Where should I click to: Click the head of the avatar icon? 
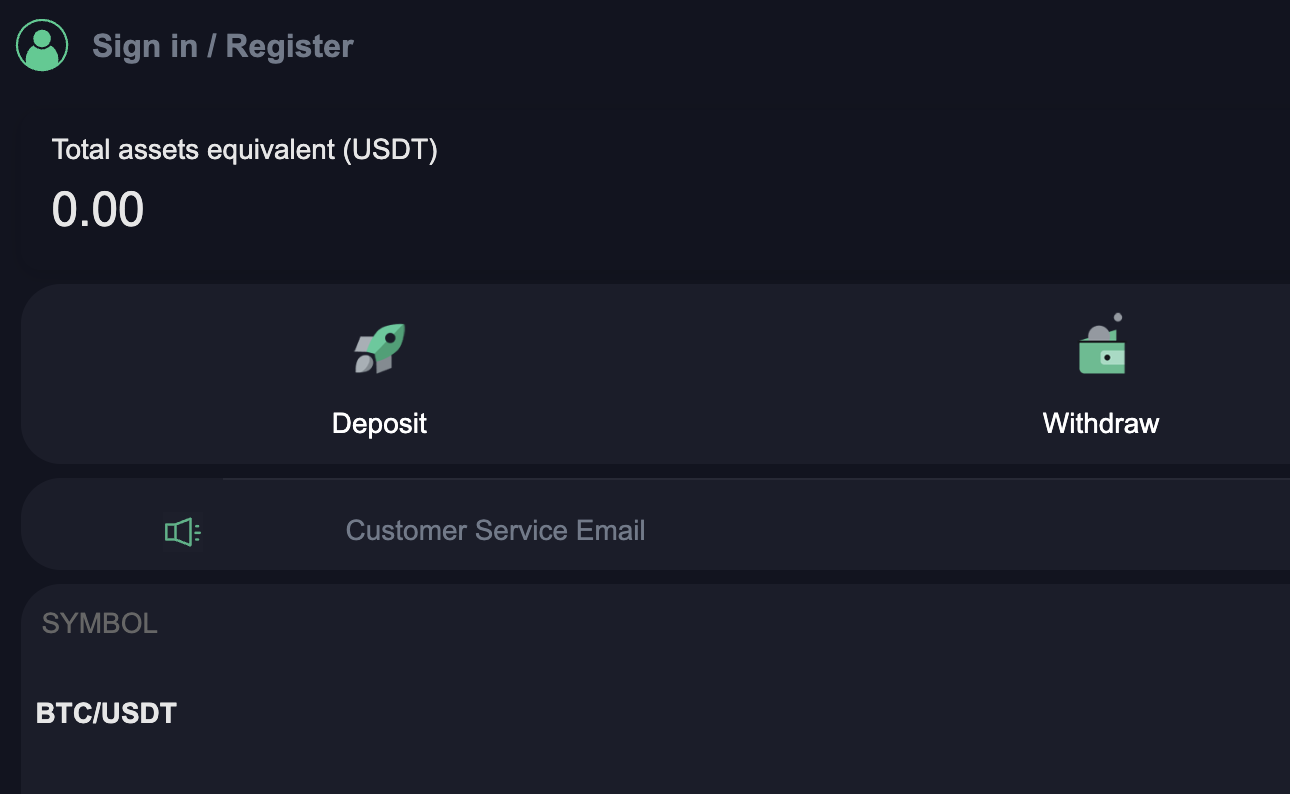pos(42,38)
